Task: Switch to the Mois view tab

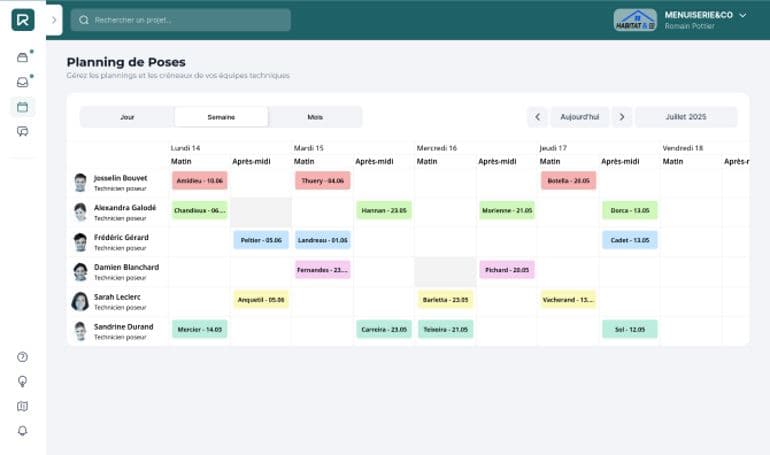Action: [315, 117]
